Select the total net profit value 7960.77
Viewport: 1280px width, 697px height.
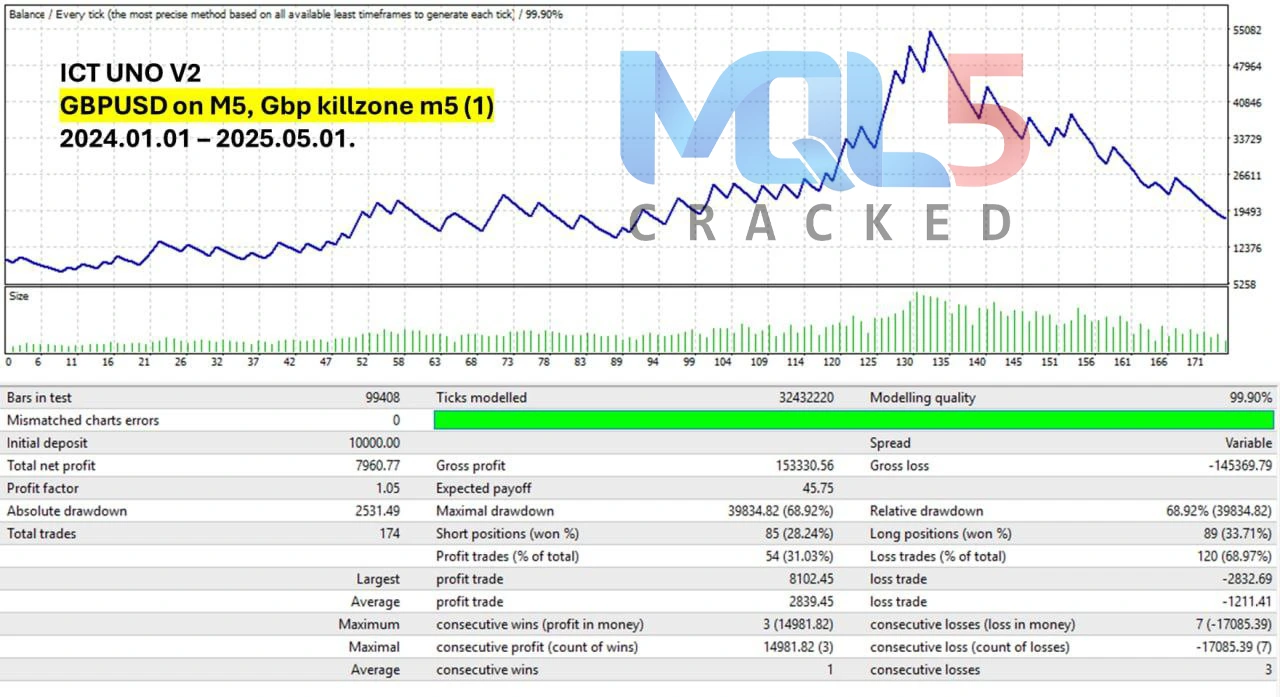point(376,465)
